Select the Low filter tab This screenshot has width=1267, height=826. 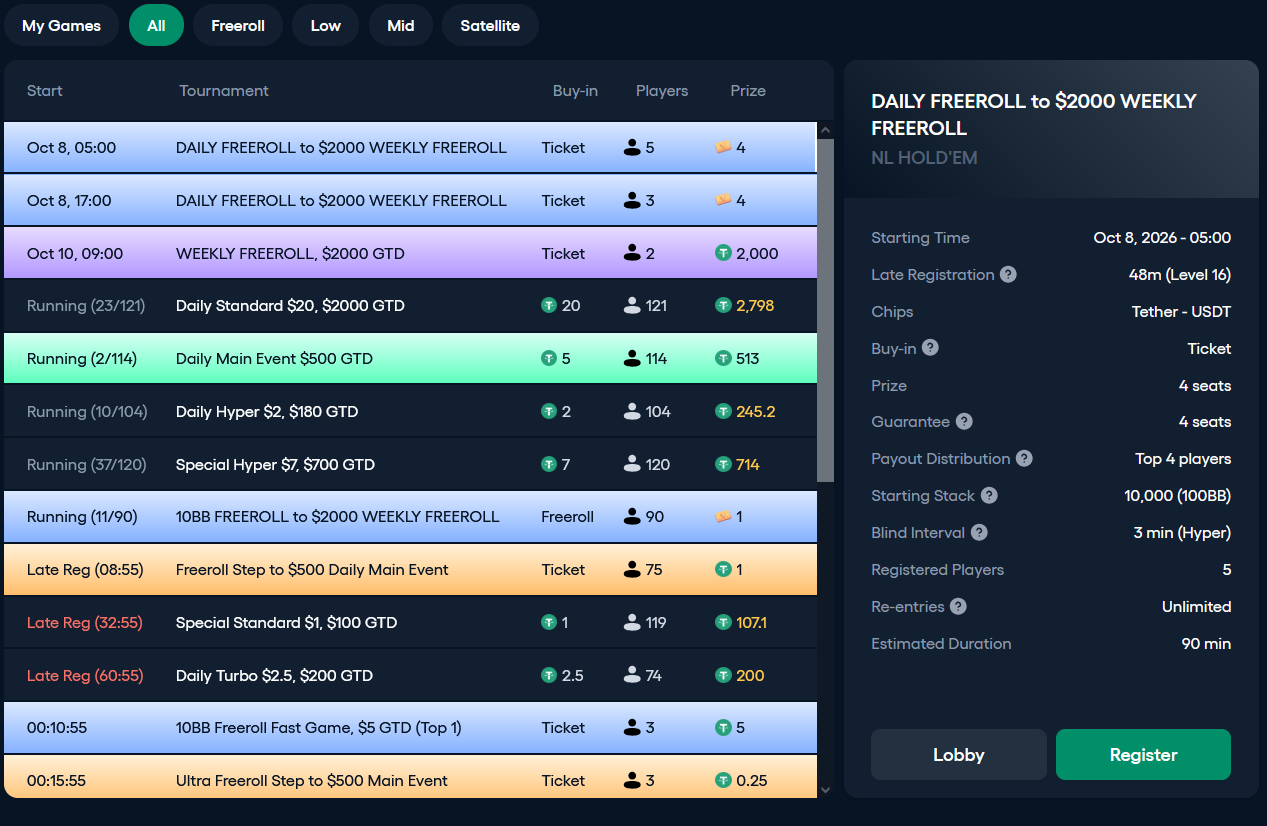click(x=326, y=26)
